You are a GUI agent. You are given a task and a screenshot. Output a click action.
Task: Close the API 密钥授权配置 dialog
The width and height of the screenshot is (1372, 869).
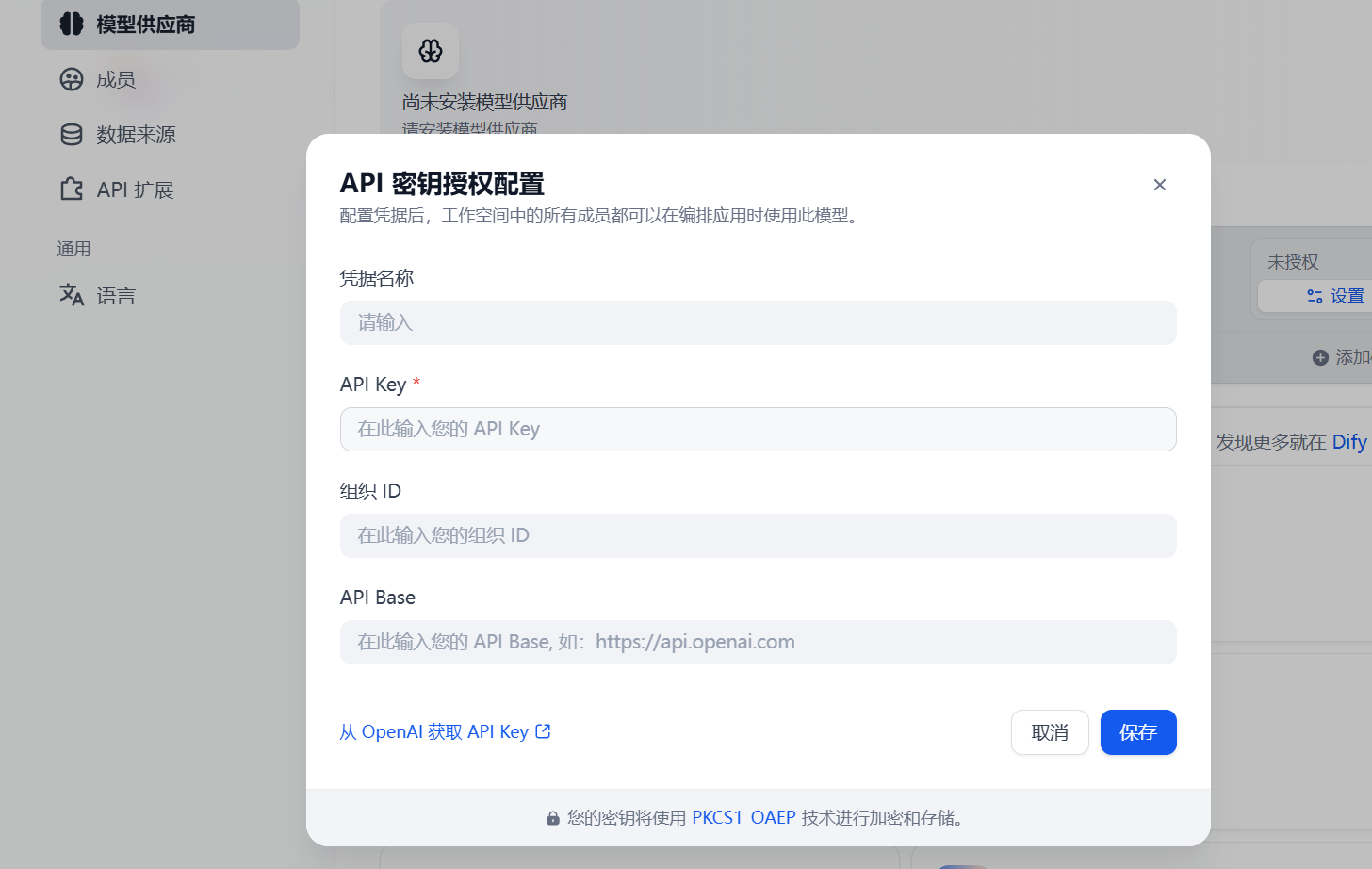tap(1160, 185)
